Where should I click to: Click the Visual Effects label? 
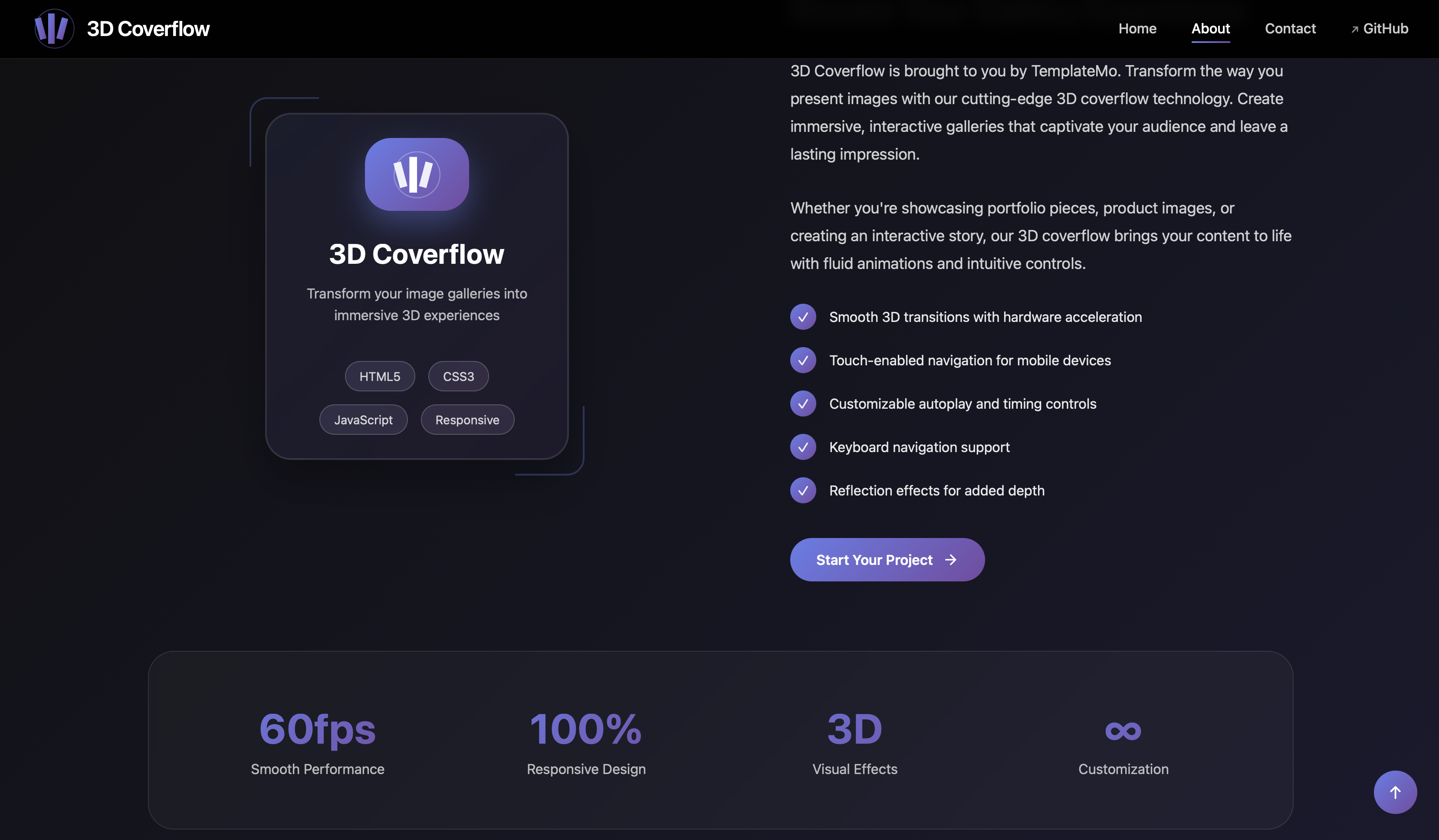click(x=855, y=769)
